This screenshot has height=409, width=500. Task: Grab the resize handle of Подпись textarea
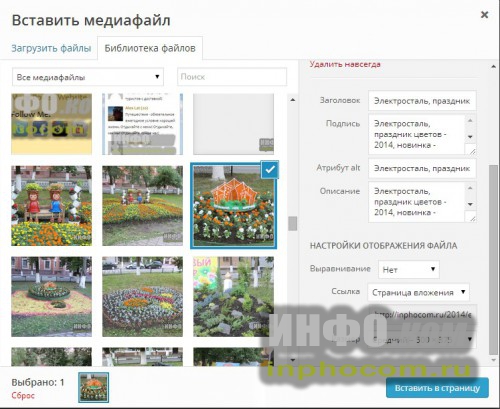point(472,151)
